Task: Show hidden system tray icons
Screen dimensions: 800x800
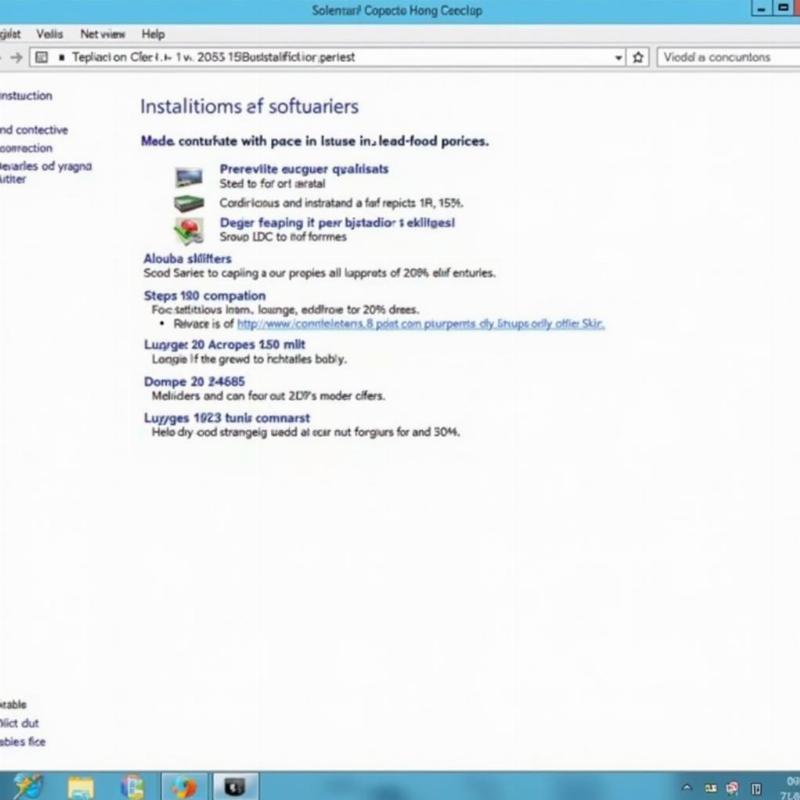Action: point(687,786)
